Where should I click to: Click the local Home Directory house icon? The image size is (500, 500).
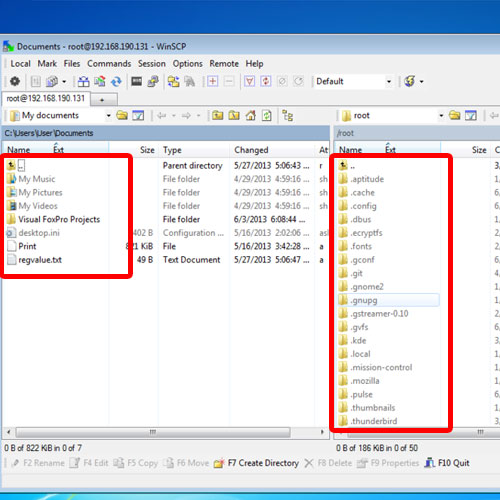(x=251, y=116)
